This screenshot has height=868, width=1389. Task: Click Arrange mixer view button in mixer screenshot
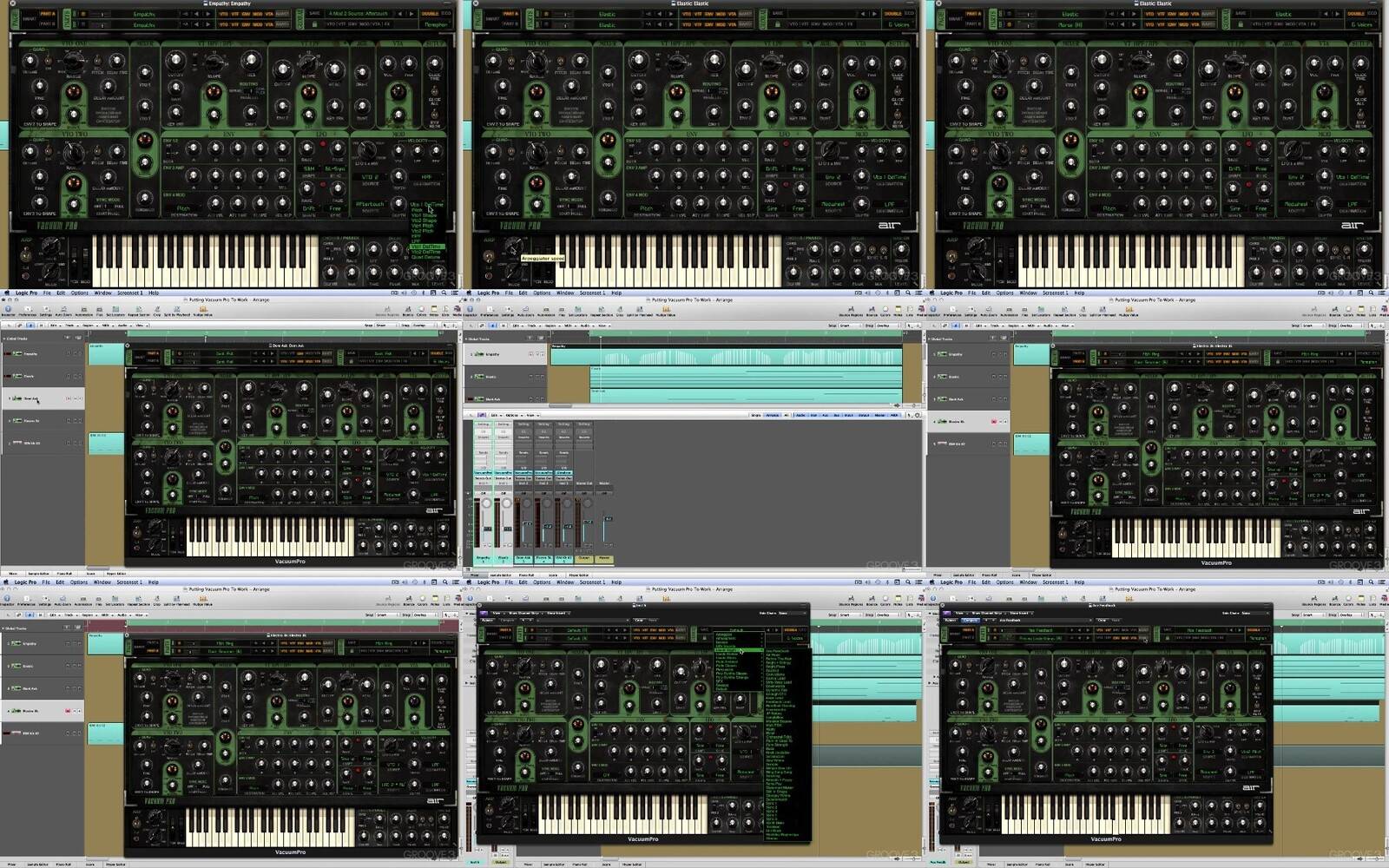click(x=773, y=415)
